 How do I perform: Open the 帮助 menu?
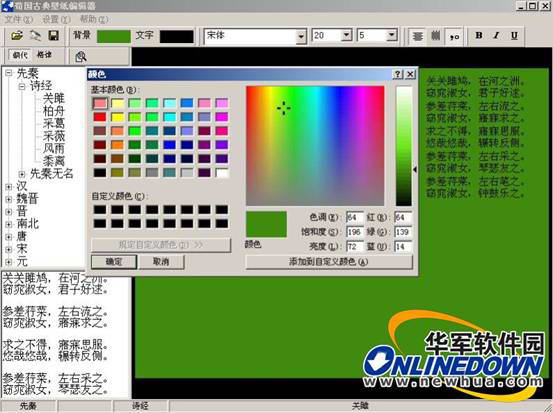coord(94,19)
